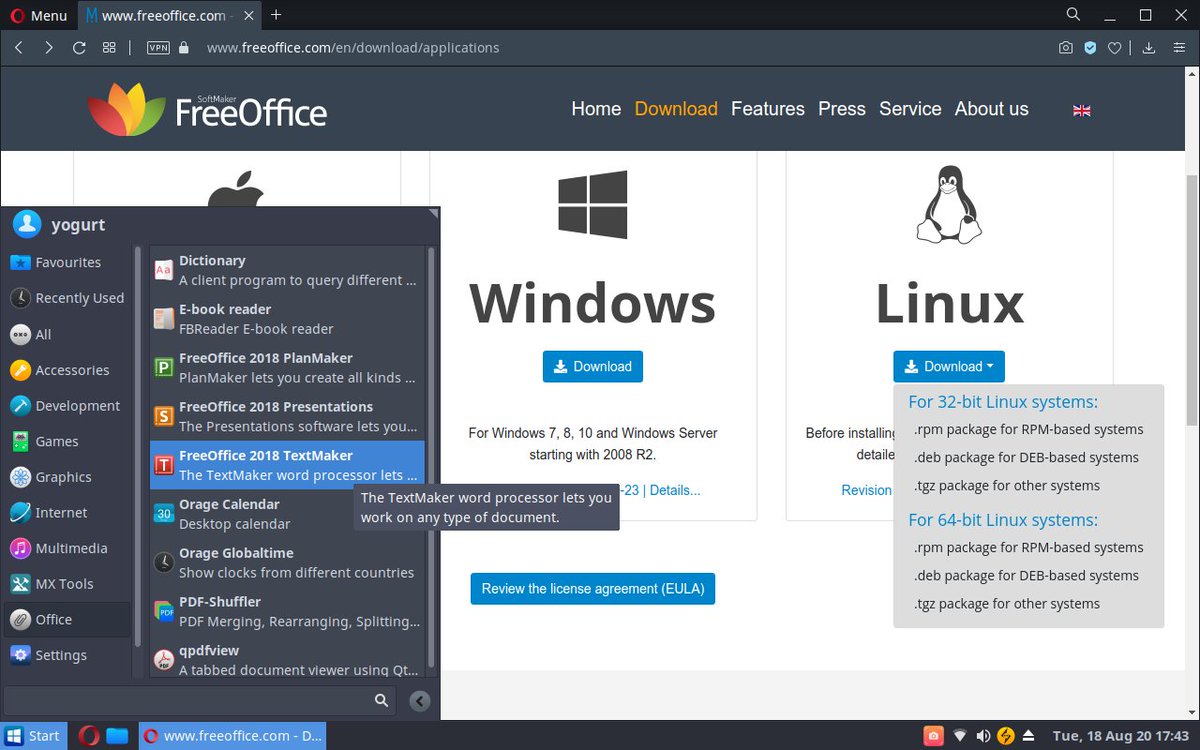Open the ad blocker shield icon
Viewport: 1200px width, 750px height.
(1091, 47)
